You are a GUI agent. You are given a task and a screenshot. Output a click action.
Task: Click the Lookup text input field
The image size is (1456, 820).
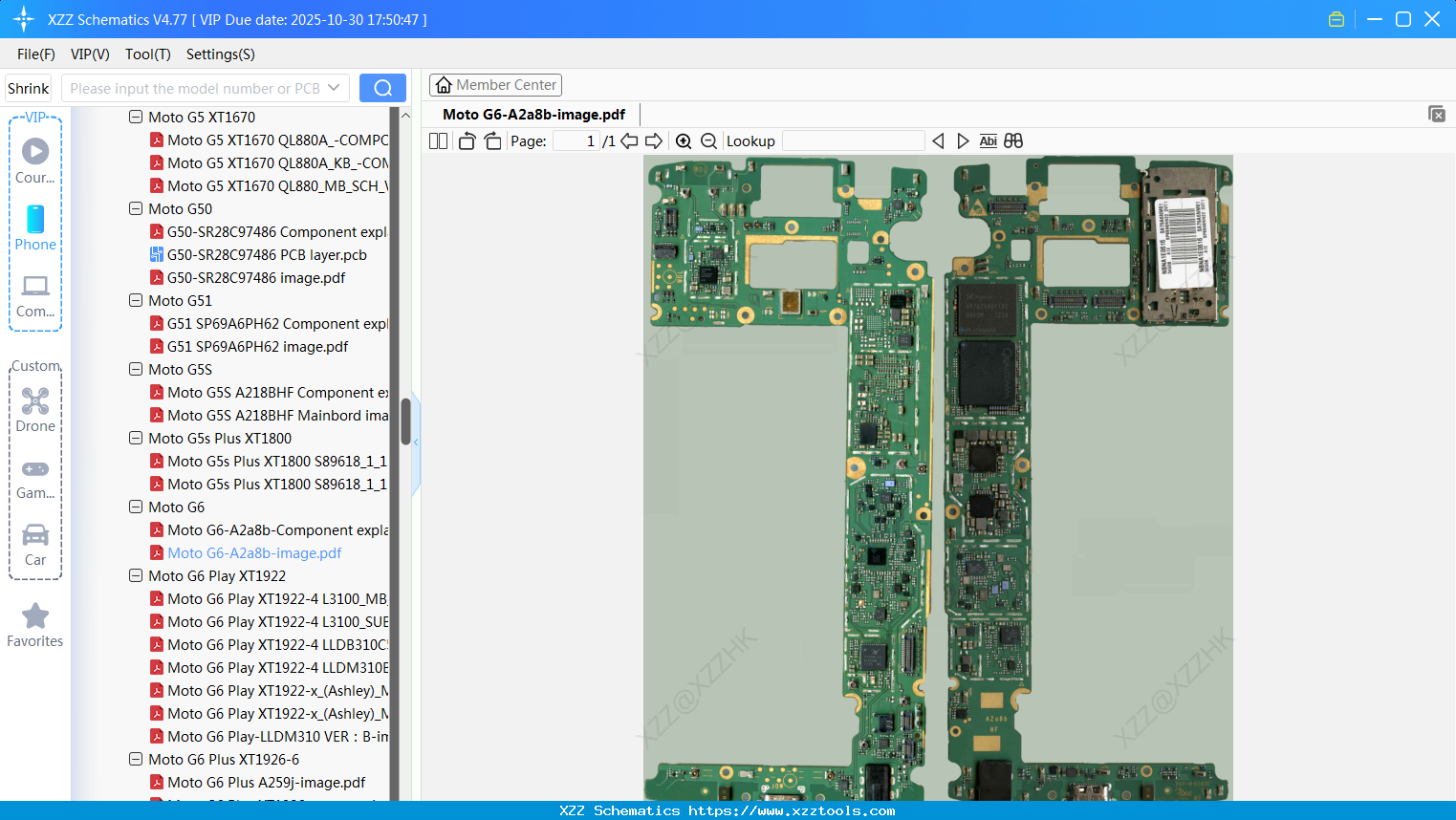tap(853, 141)
